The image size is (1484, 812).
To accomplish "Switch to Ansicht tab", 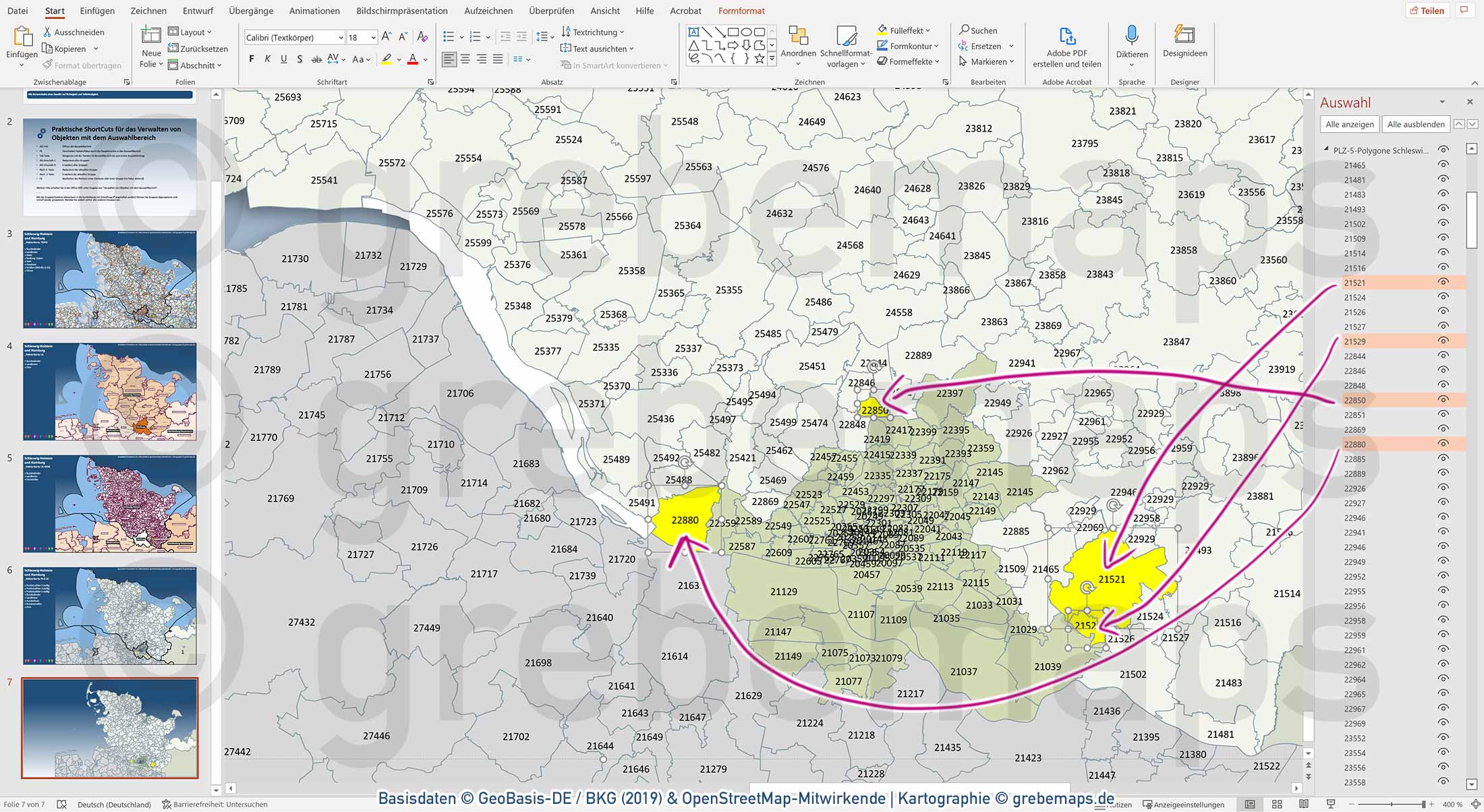I will click(605, 11).
